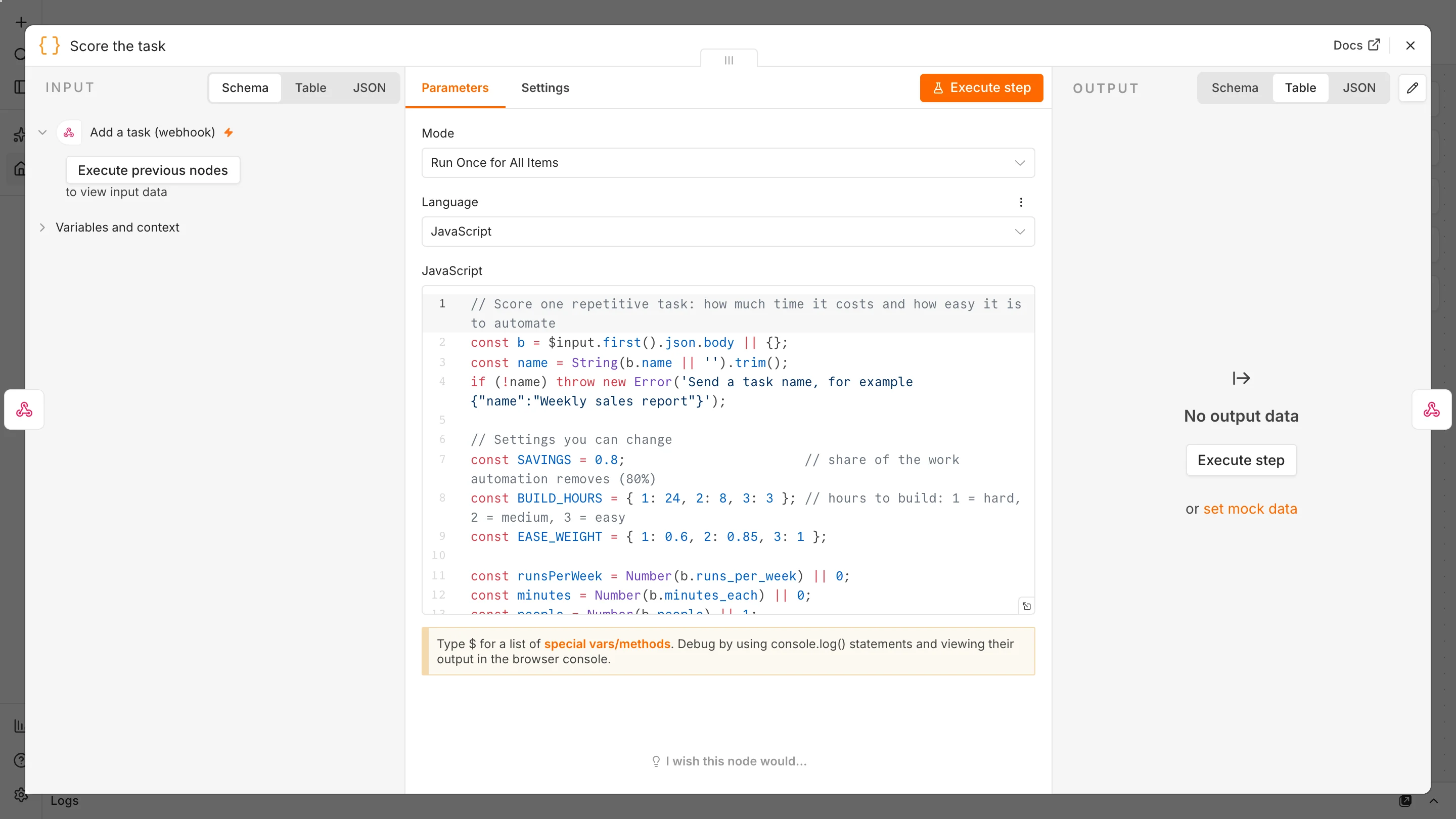Switch the input view to the JSON tab

click(x=369, y=87)
